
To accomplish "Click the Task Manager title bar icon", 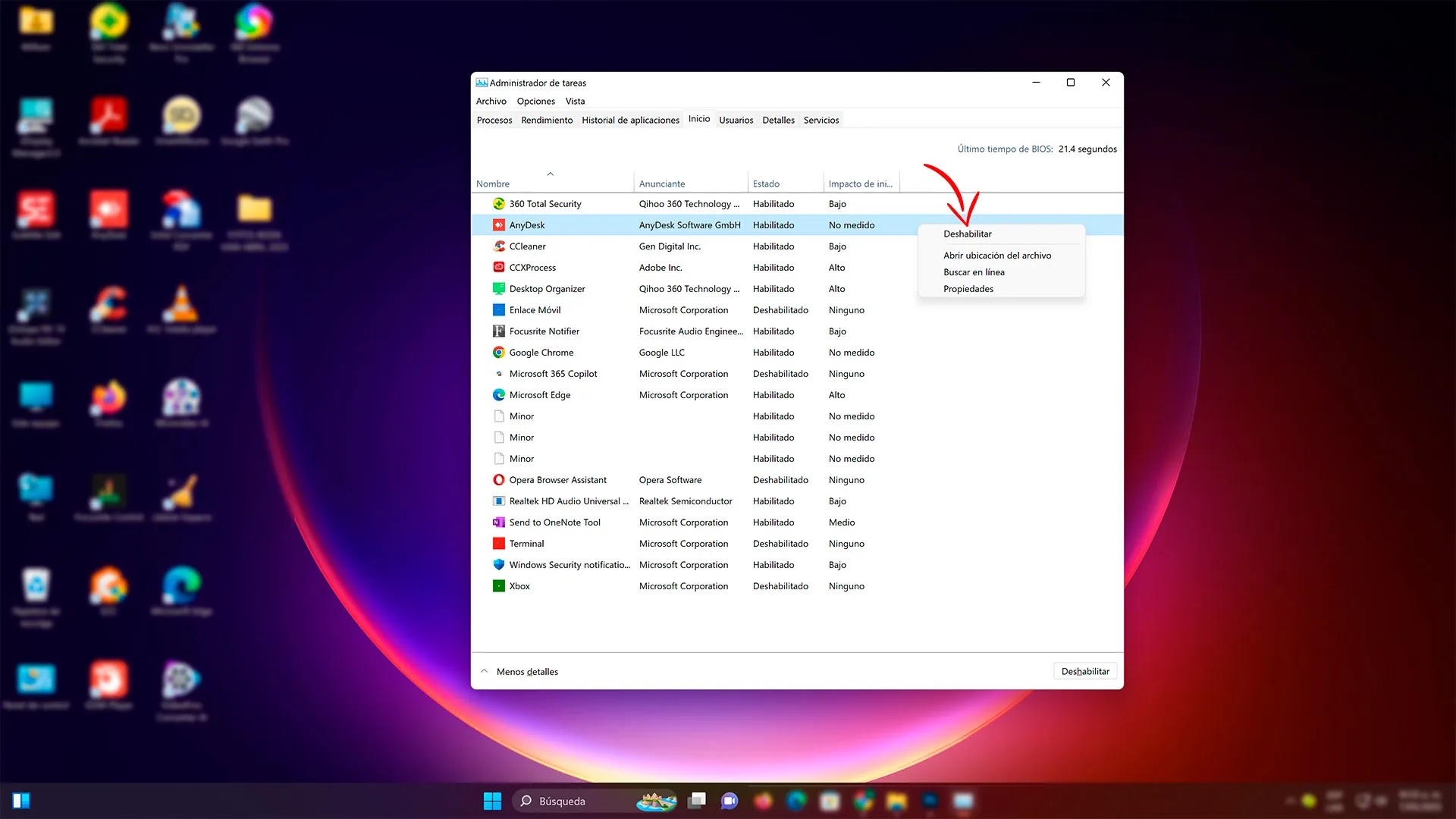I will pyautogui.click(x=482, y=83).
